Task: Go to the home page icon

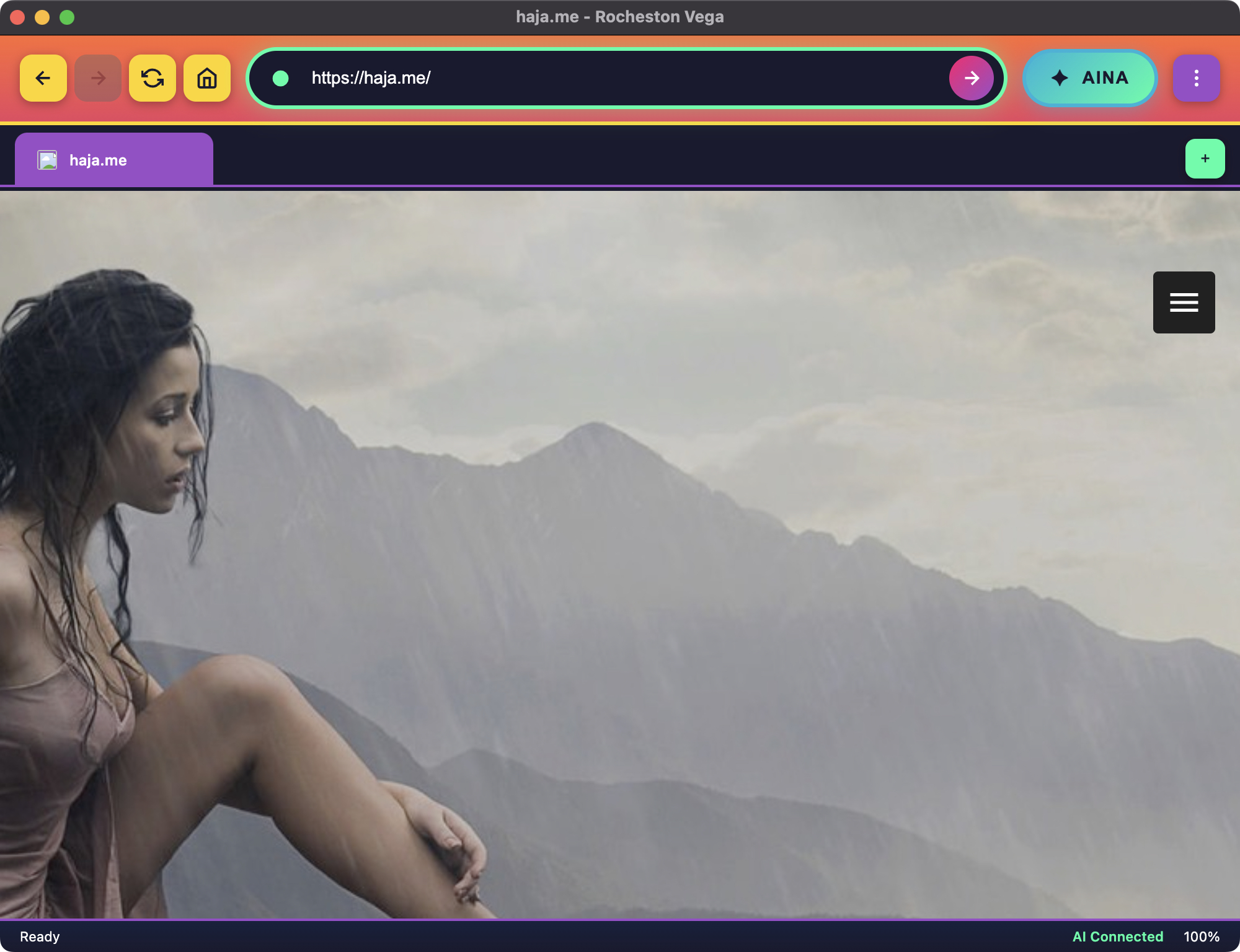Action: [206, 78]
